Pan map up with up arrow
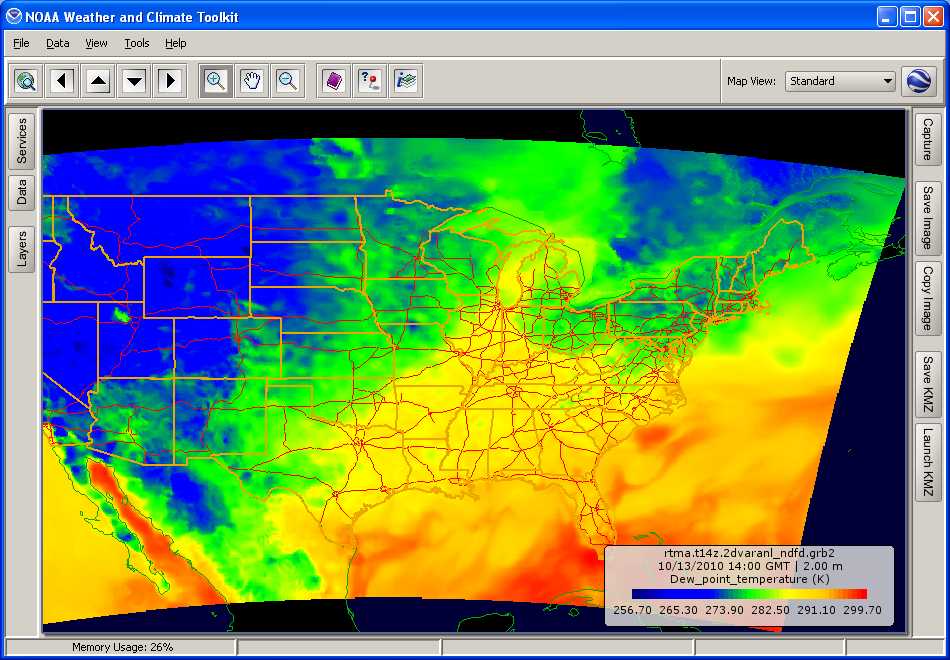 click(98, 81)
